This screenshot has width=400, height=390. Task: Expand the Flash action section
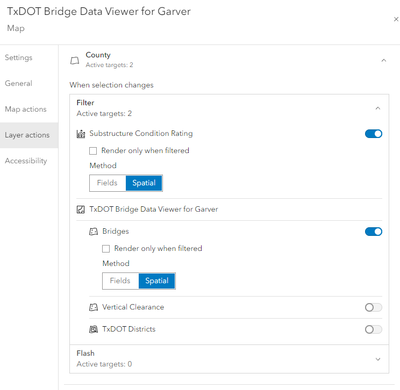[x=378, y=359]
